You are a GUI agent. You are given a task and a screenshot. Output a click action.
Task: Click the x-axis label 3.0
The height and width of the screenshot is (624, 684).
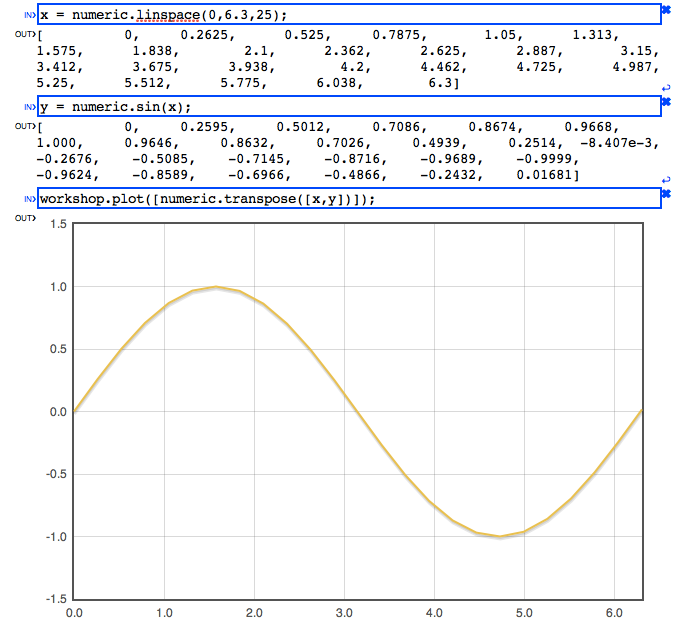click(344, 613)
